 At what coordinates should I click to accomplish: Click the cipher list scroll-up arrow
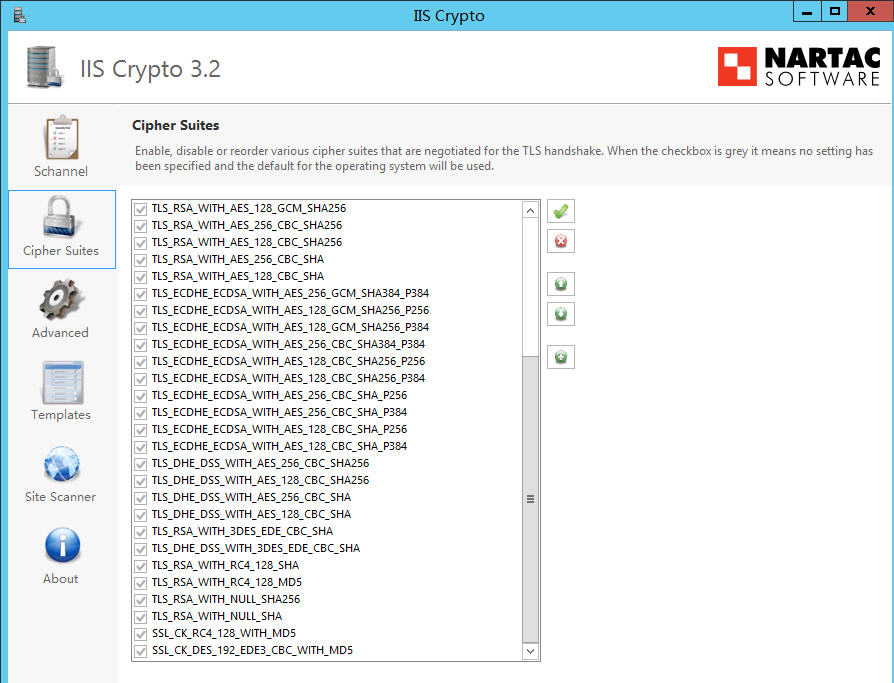531,209
